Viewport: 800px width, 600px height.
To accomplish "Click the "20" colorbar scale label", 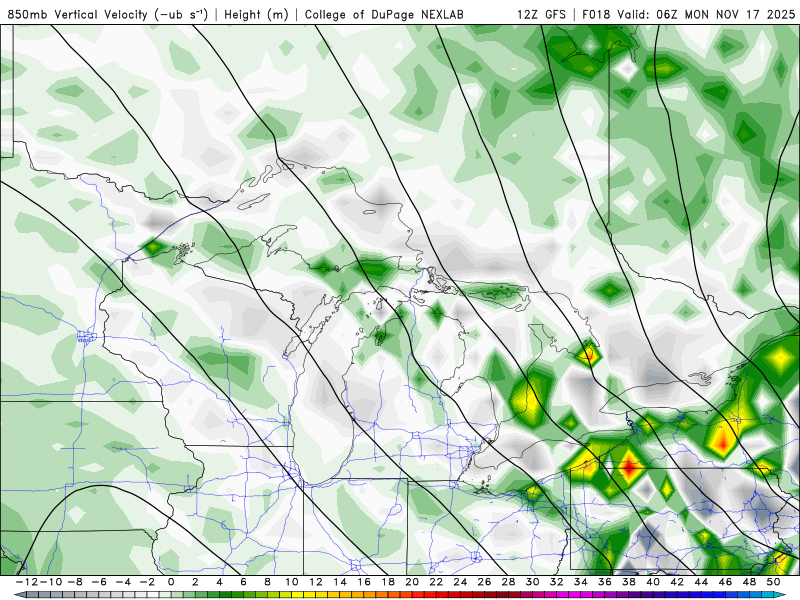I will point(412,582).
